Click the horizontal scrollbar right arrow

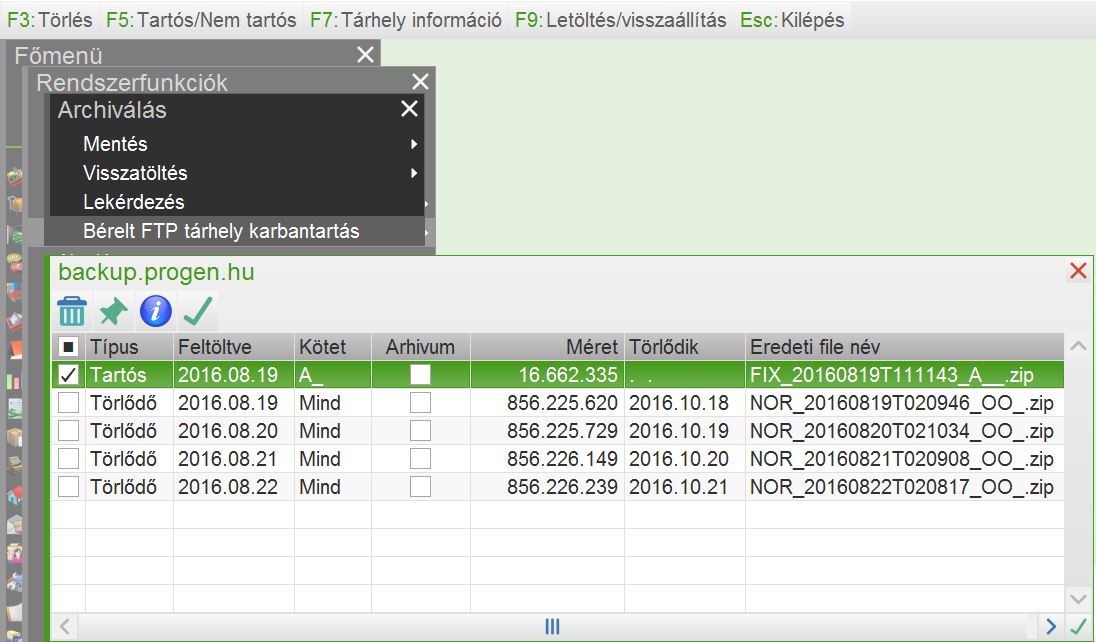(x=1051, y=626)
